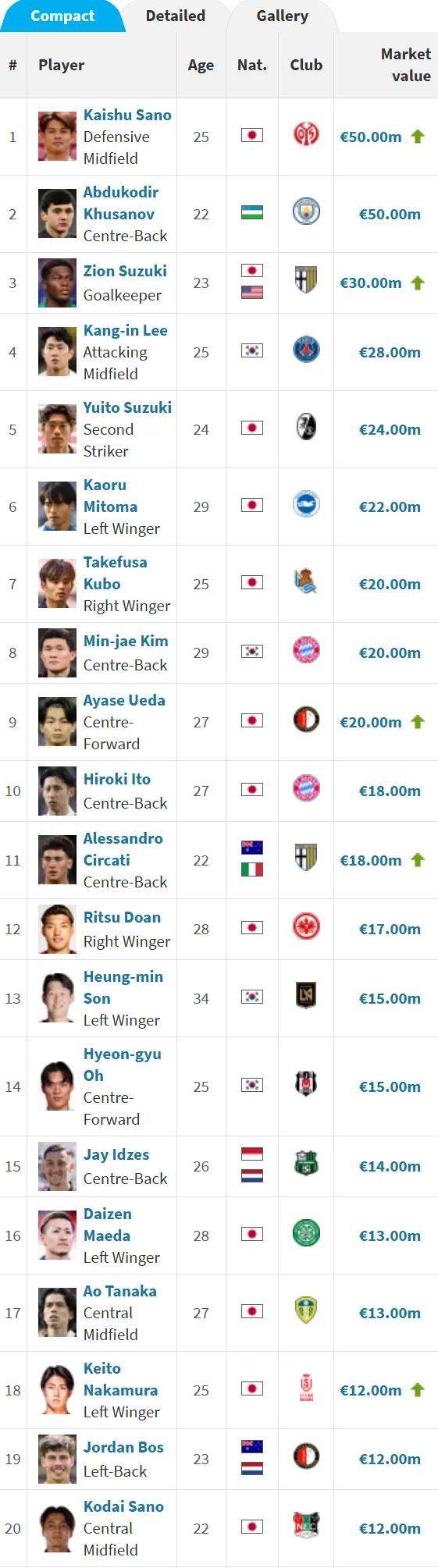
Task: Click Uzbekistan flag in Khusanov row
Action: [252, 212]
